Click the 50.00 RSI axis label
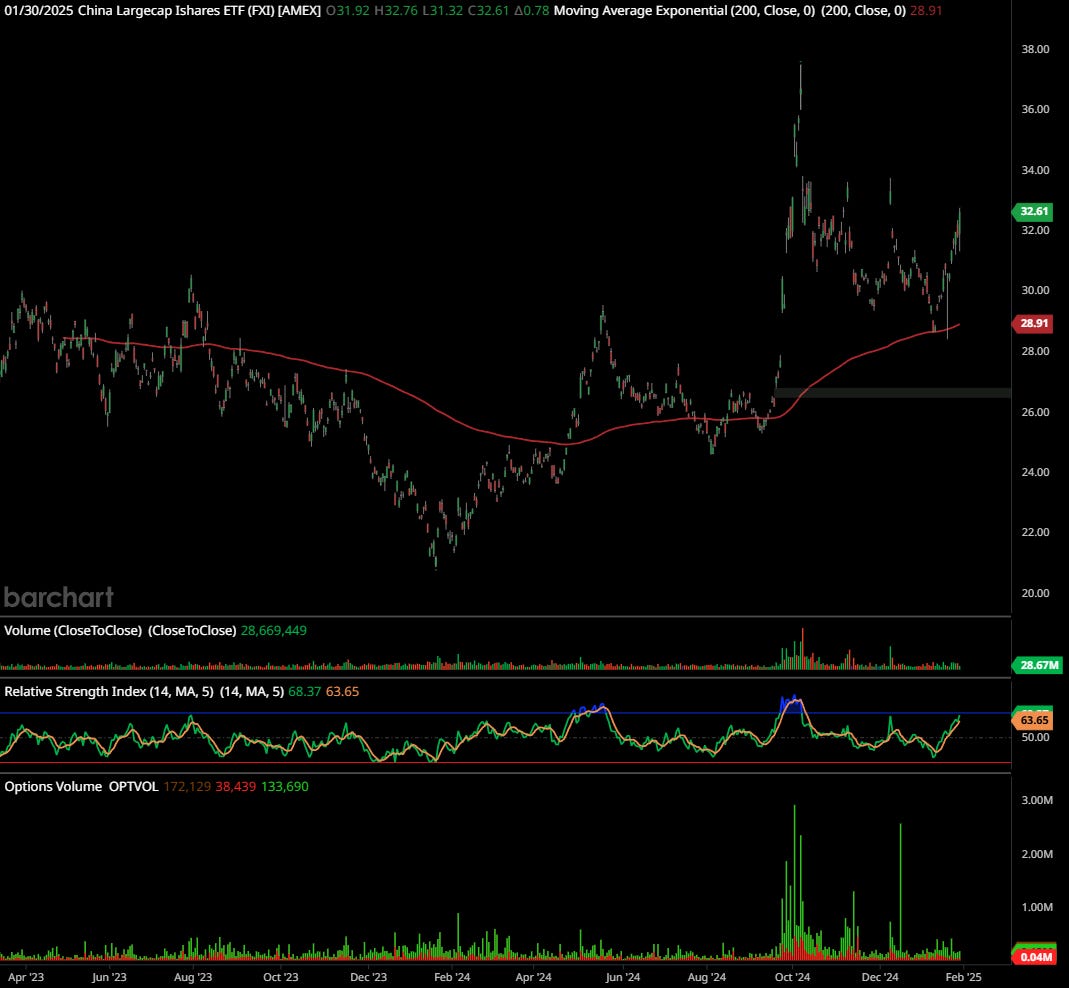 (1035, 737)
